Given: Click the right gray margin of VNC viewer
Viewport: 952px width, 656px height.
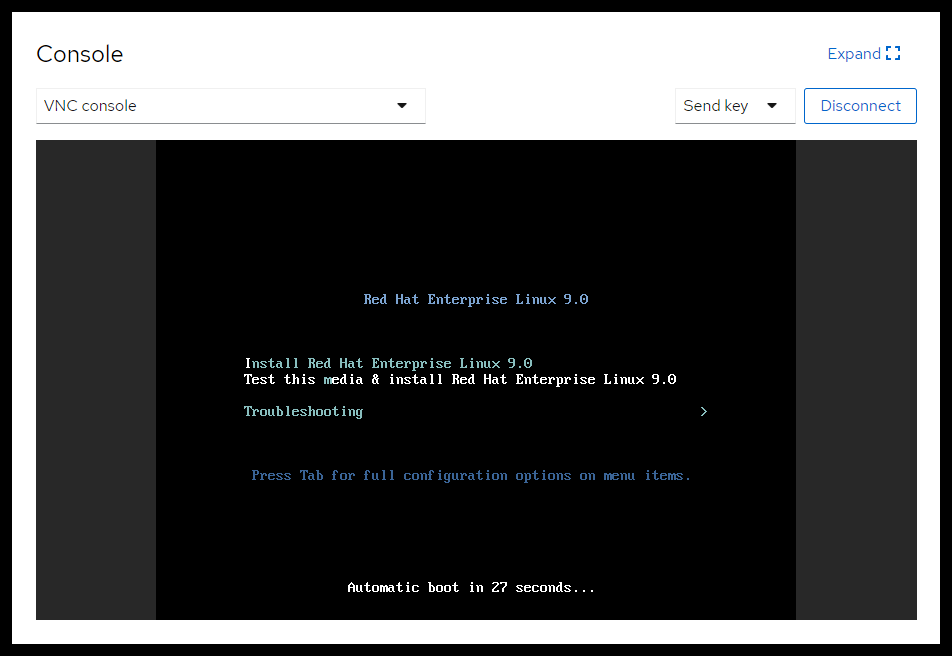Looking at the screenshot, I should (856, 380).
